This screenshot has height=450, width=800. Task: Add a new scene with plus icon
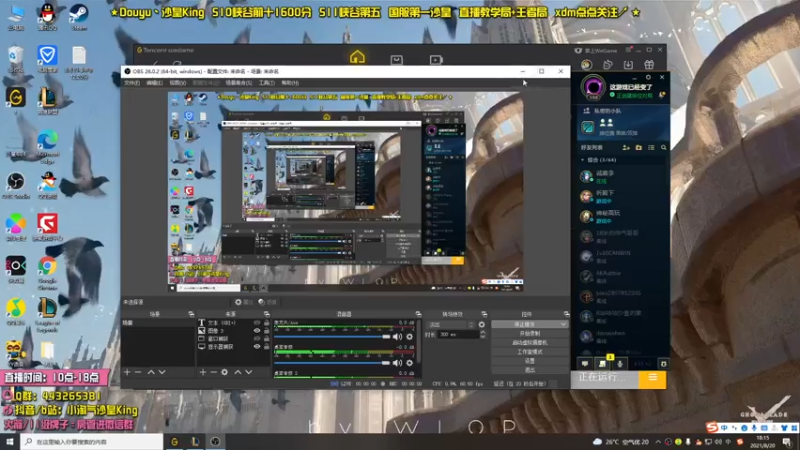pyautogui.click(x=127, y=372)
